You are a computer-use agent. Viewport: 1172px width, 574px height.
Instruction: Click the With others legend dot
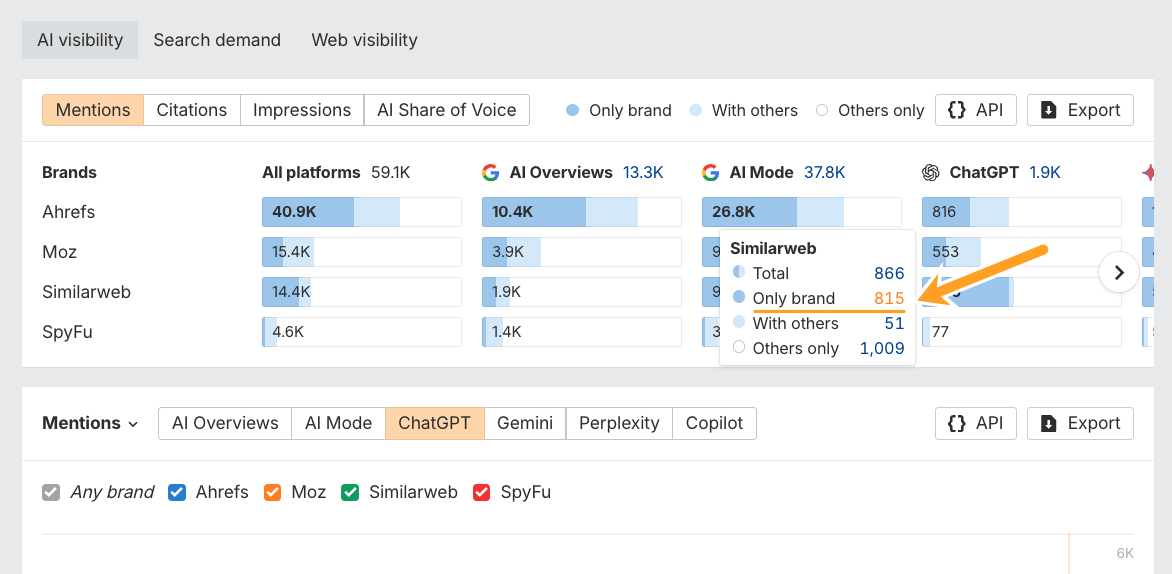point(695,110)
